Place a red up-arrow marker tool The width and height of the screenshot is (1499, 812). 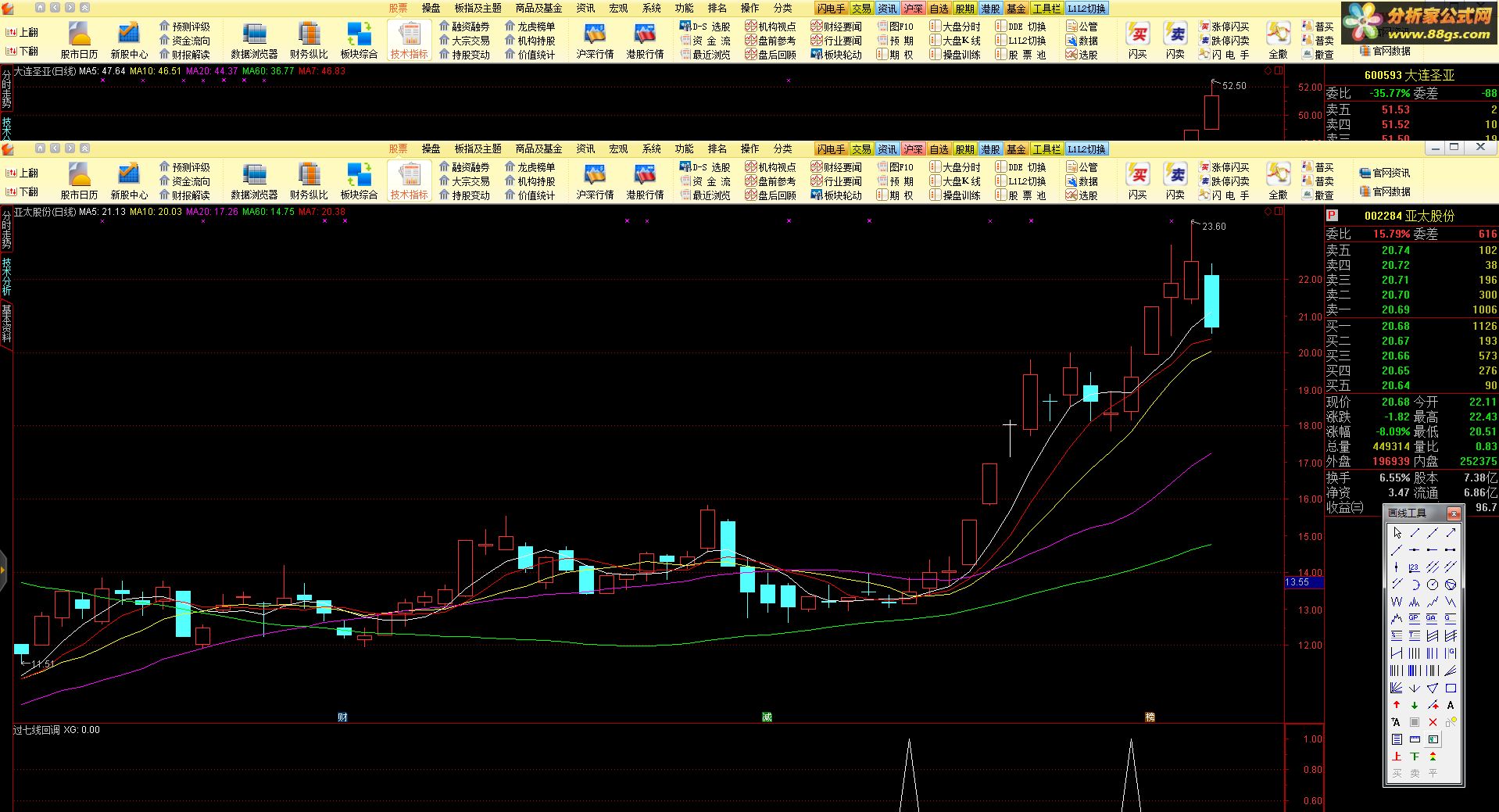[1397, 705]
